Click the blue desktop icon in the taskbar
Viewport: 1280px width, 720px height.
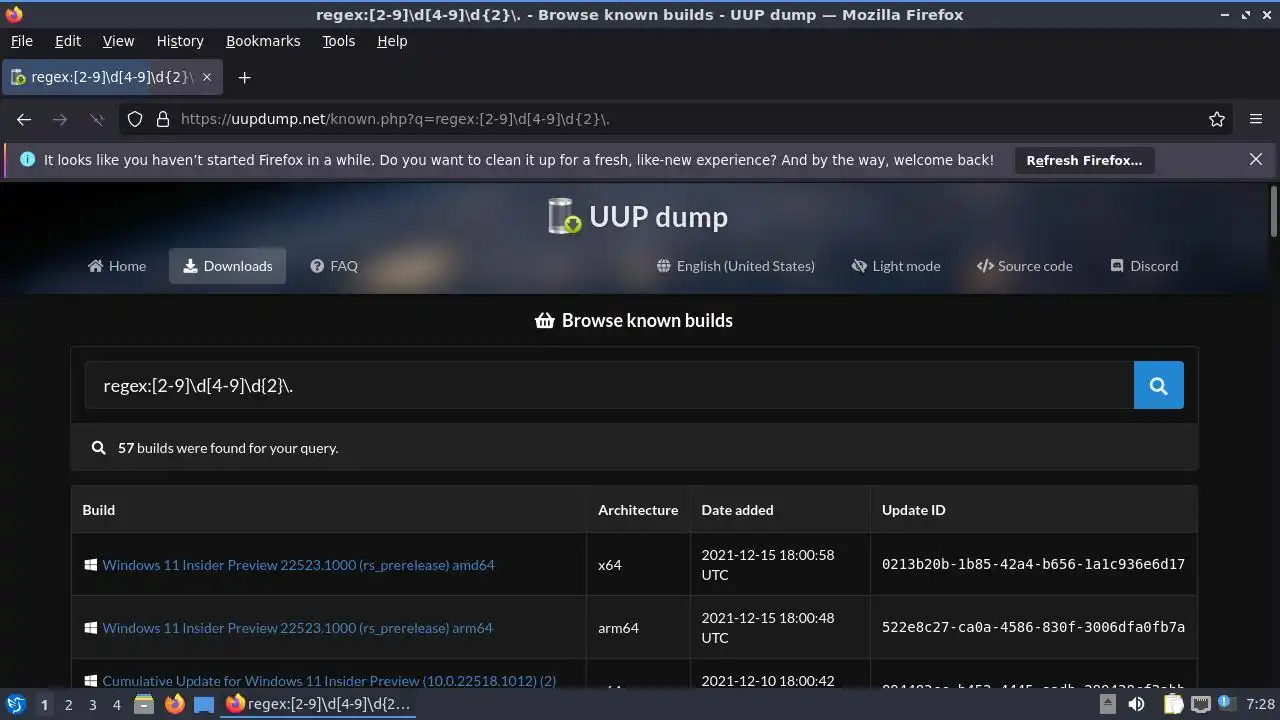pyautogui.click(x=204, y=704)
